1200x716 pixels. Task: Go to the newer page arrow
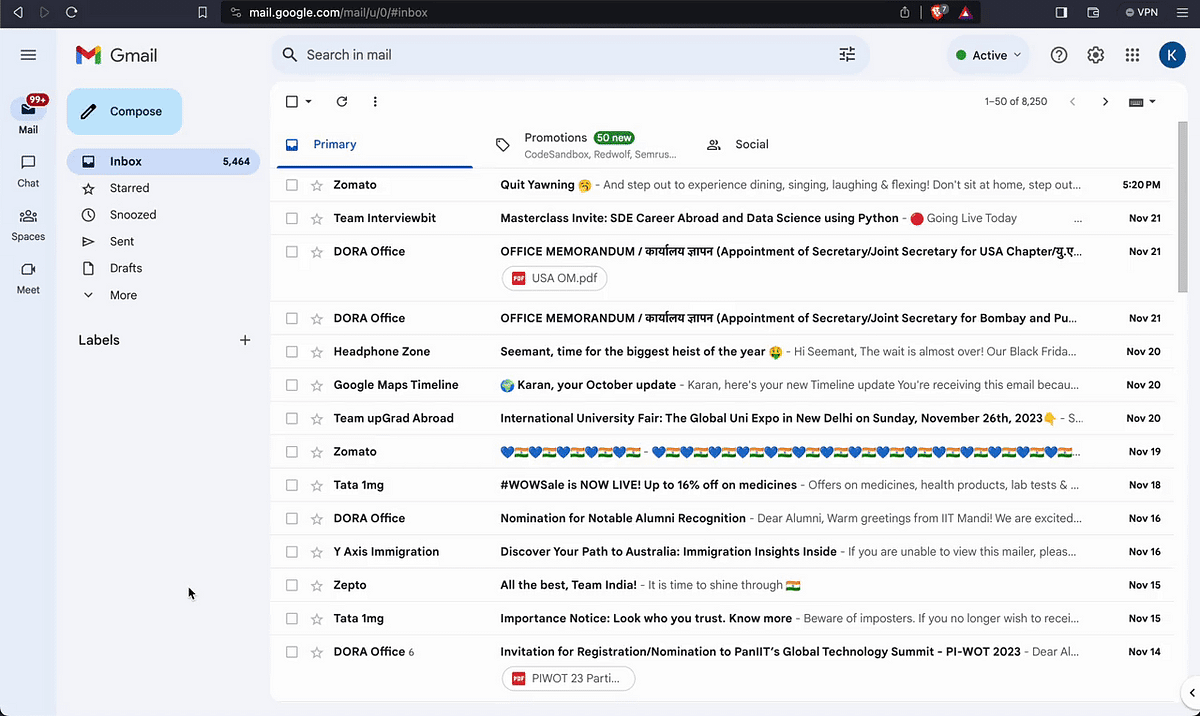tap(1073, 101)
